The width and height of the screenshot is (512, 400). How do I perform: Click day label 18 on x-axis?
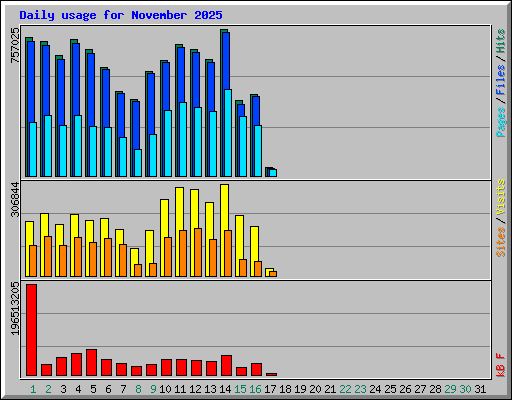point(285,389)
